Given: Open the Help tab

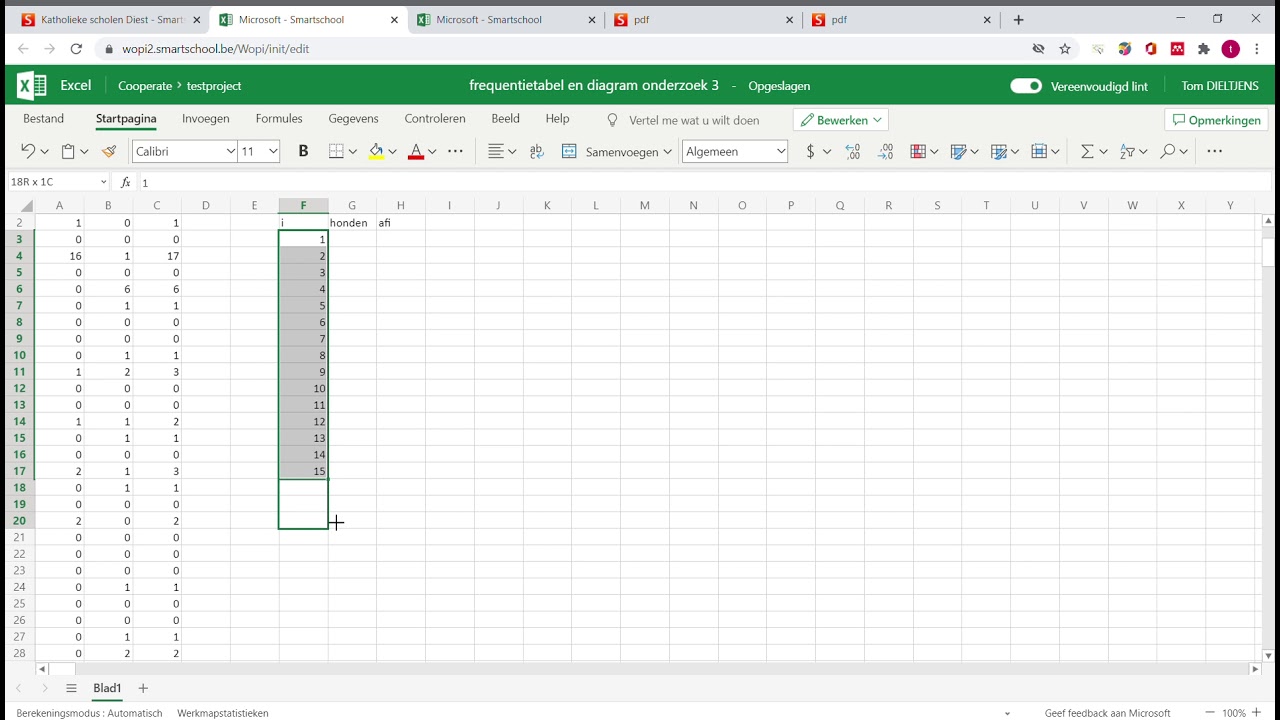Looking at the screenshot, I should pos(557,119).
